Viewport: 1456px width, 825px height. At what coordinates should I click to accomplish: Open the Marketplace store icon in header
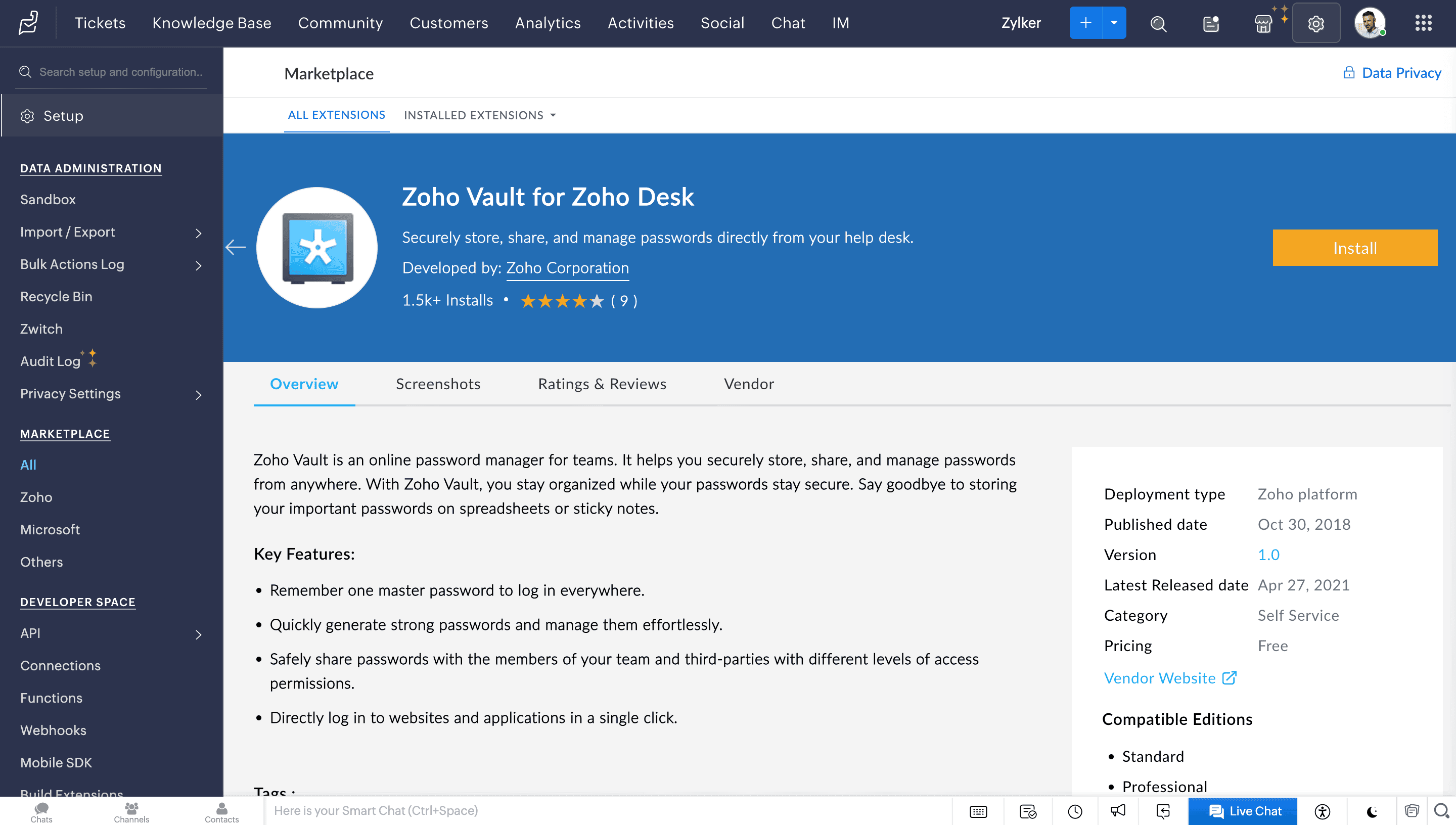(x=1263, y=23)
